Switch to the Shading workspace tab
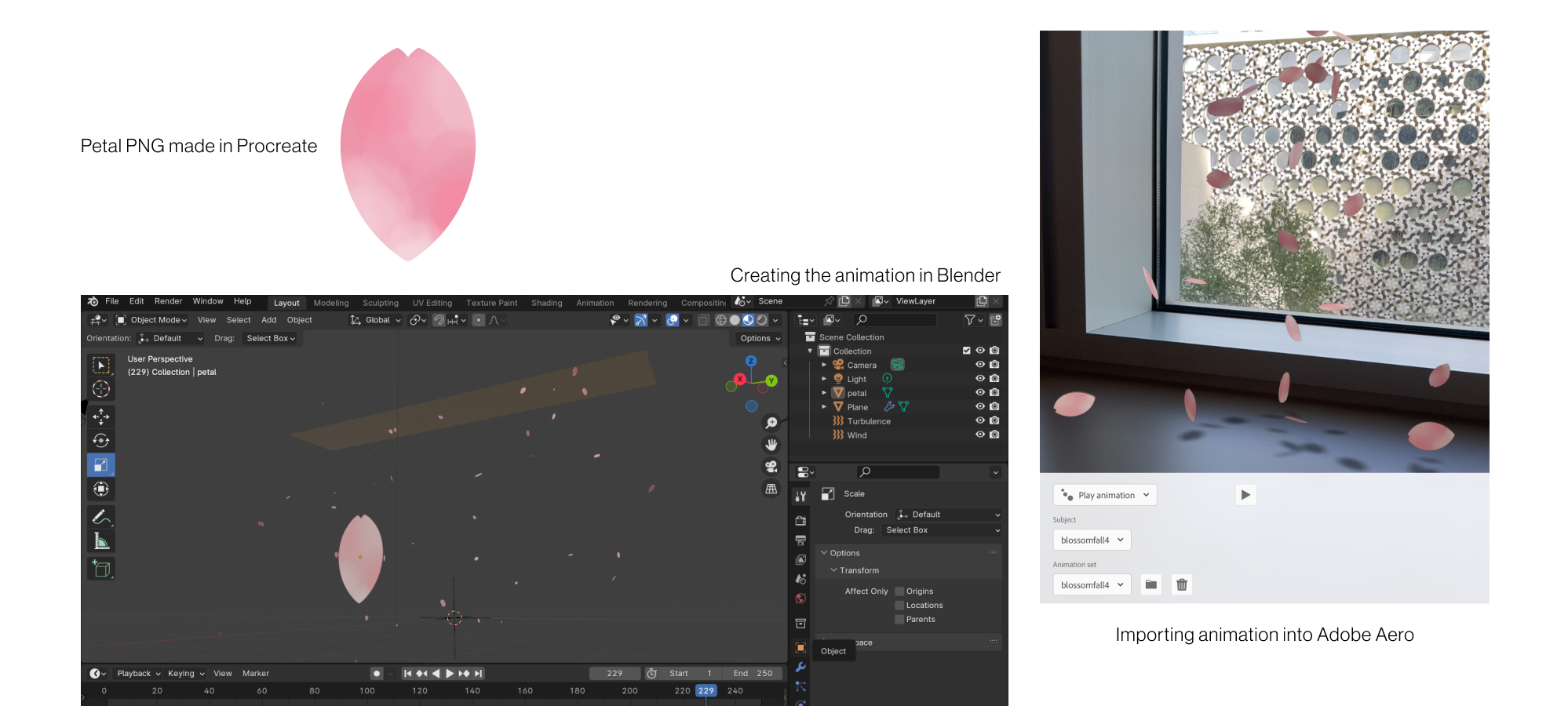This screenshot has width=1568, height=706. [x=547, y=303]
